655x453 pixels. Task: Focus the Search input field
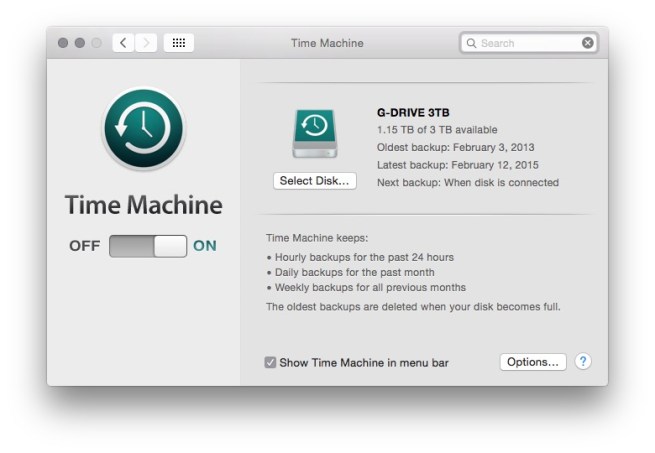[x=525, y=43]
